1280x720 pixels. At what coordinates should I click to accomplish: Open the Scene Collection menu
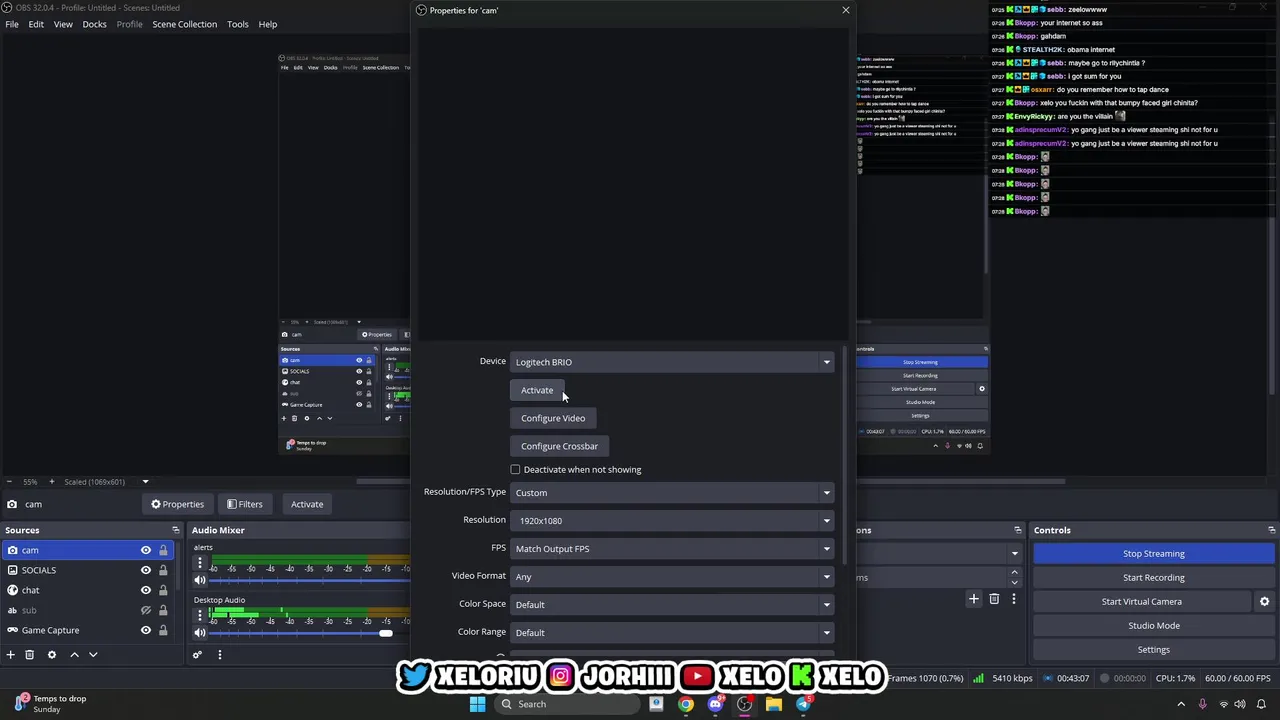[x=184, y=24]
